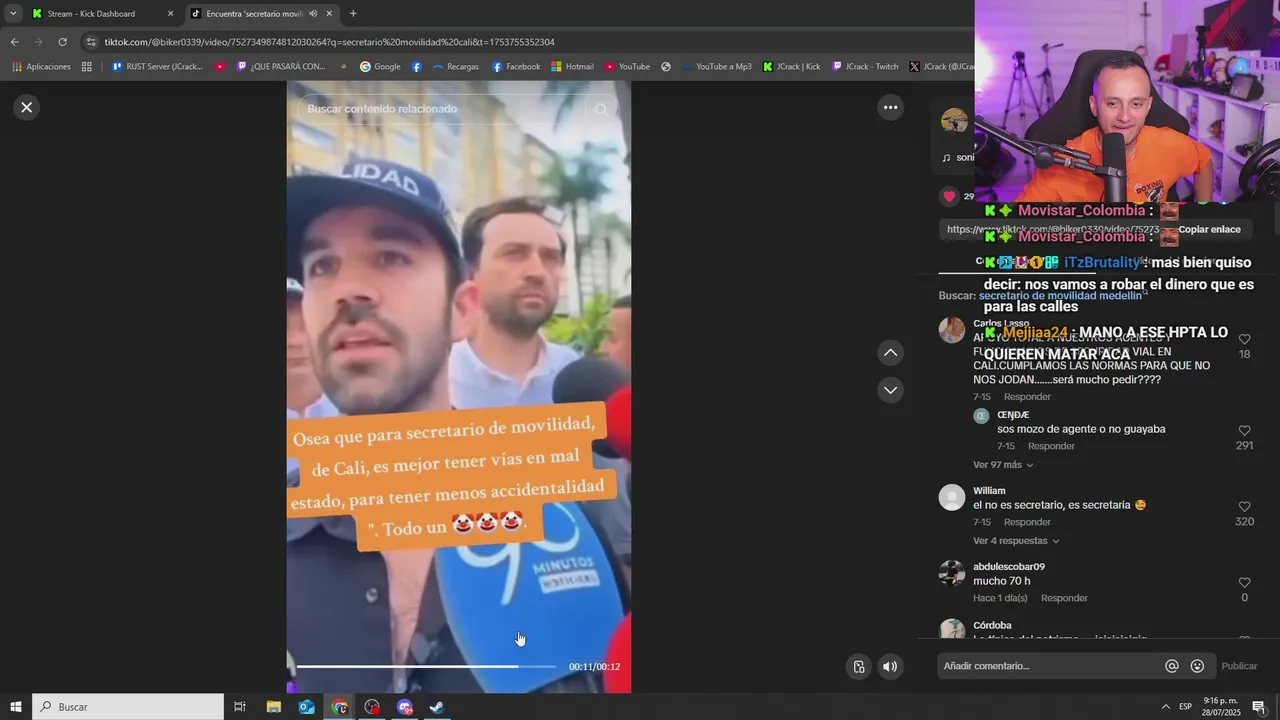Image resolution: width=1280 pixels, height=720 pixels.
Task: Click the taskbar 'Buscar' search box
Action: [x=128, y=707]
